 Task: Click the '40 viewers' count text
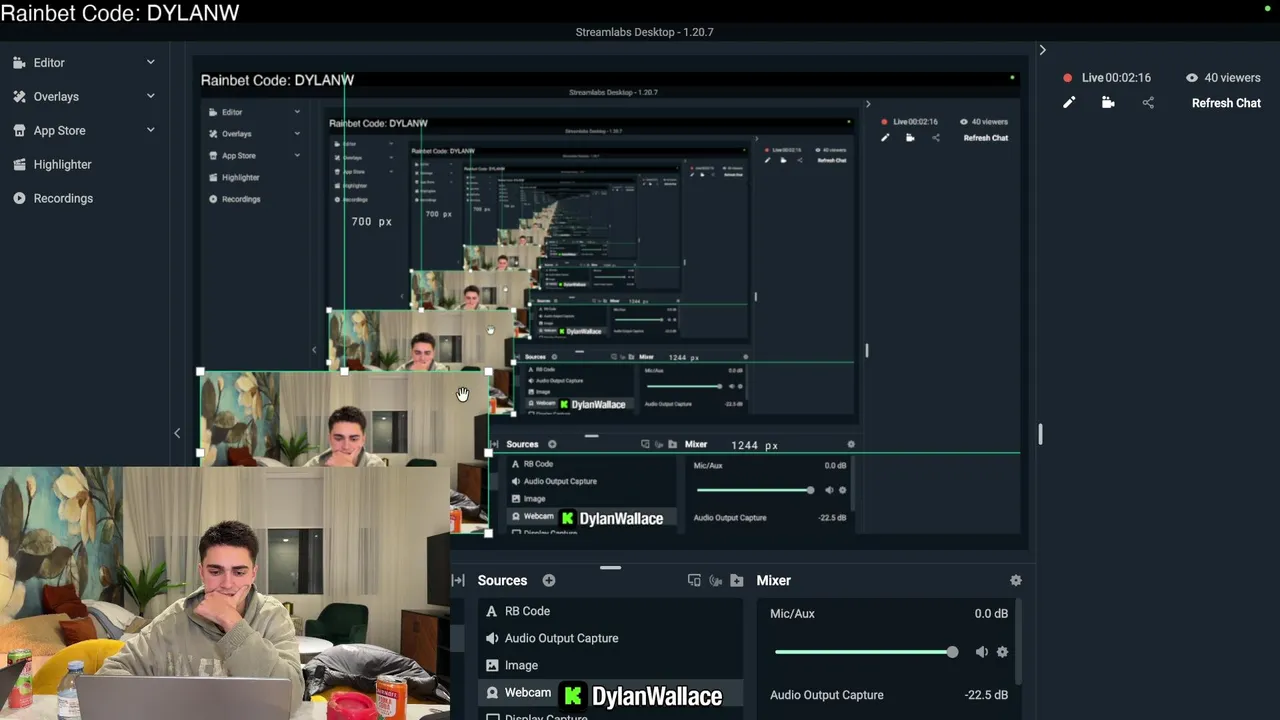coord(1232,77)
